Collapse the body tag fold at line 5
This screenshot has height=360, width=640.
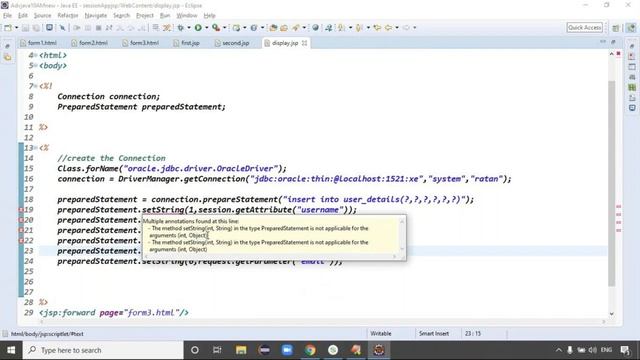(x=36, y=65)
